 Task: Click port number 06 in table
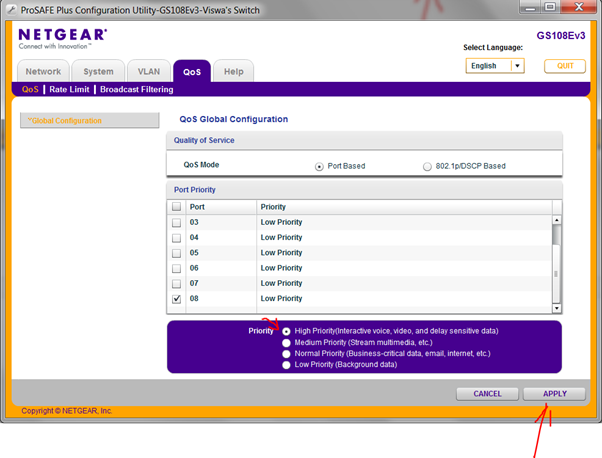pyautogui.click(x=194, y=268)
